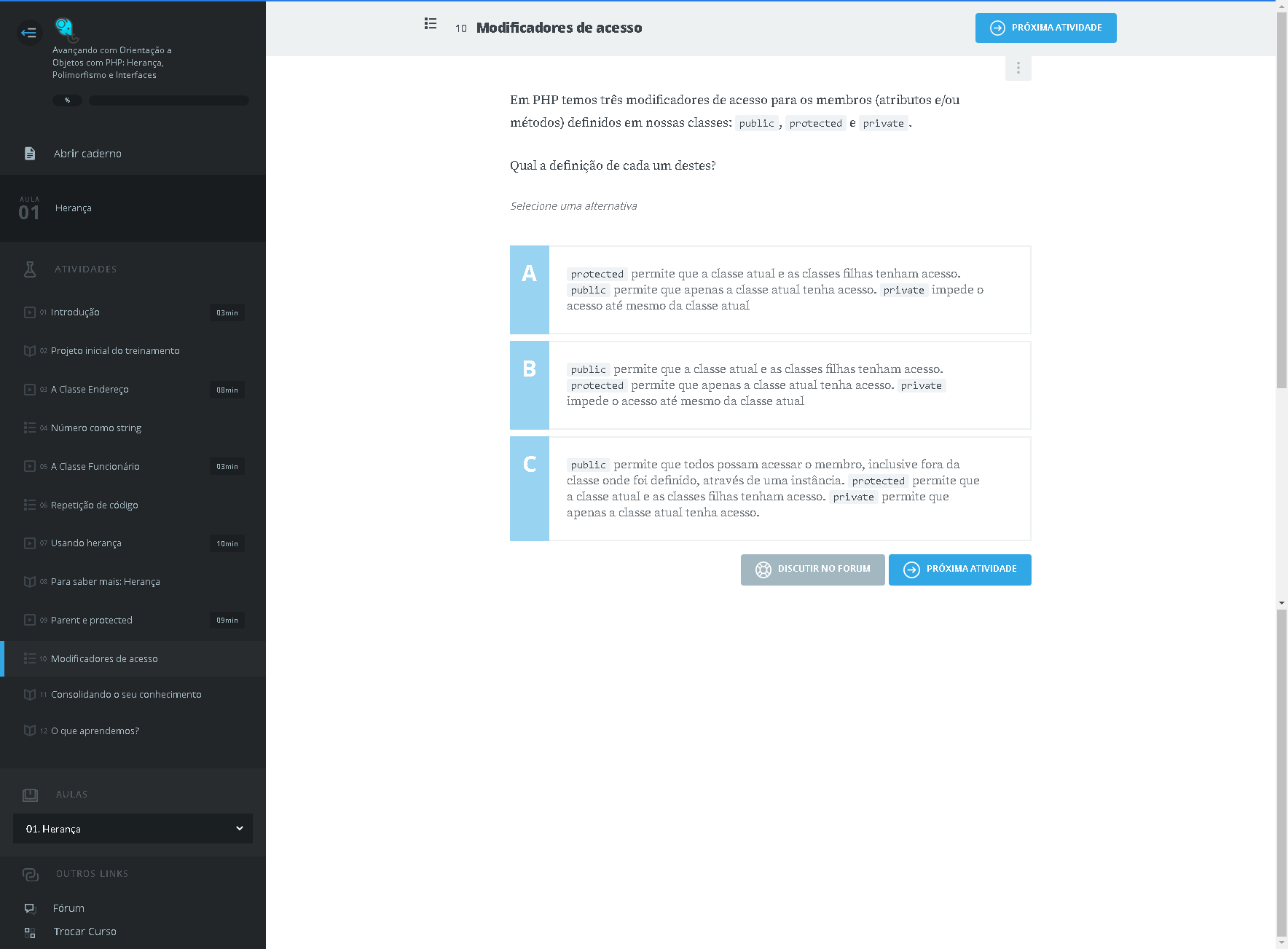Screen dimensions: 1288x949
Task: Select answer alternative B
Action: pyautogui.click(x=770, y=385)
